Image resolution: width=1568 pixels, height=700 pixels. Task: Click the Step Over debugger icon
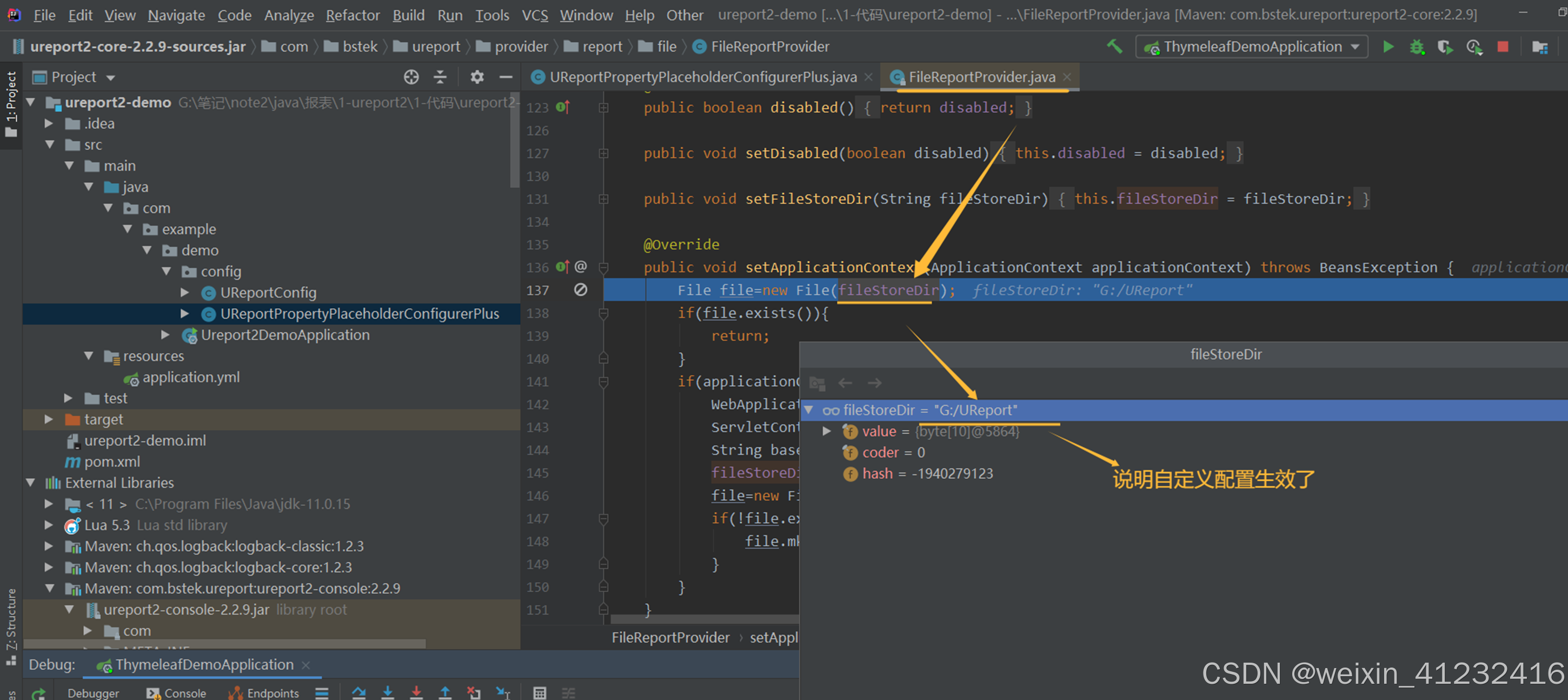tap(358, 692)
